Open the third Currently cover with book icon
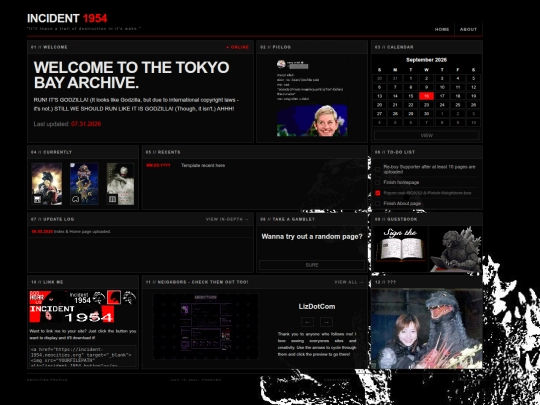The image size is (540, 405). [x=120, y=184]
